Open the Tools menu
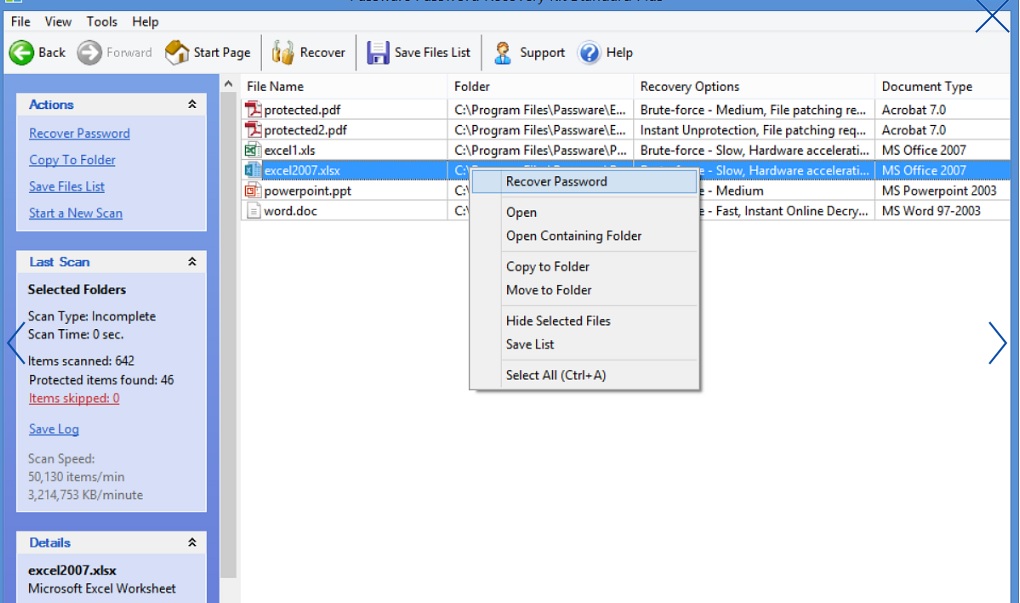The width and height of the screenshot is (1020, 603). (x=101, y=21)
